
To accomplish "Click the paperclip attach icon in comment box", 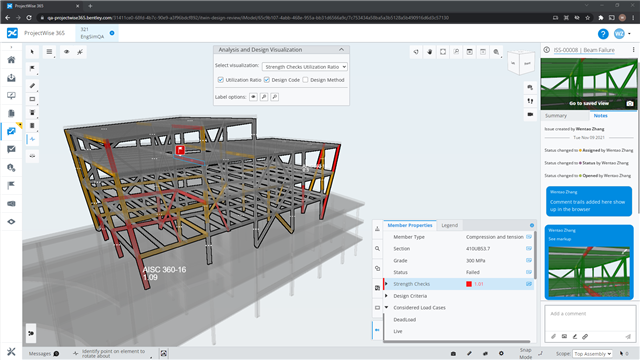I will pyautogui.click(x=553, y=337).
